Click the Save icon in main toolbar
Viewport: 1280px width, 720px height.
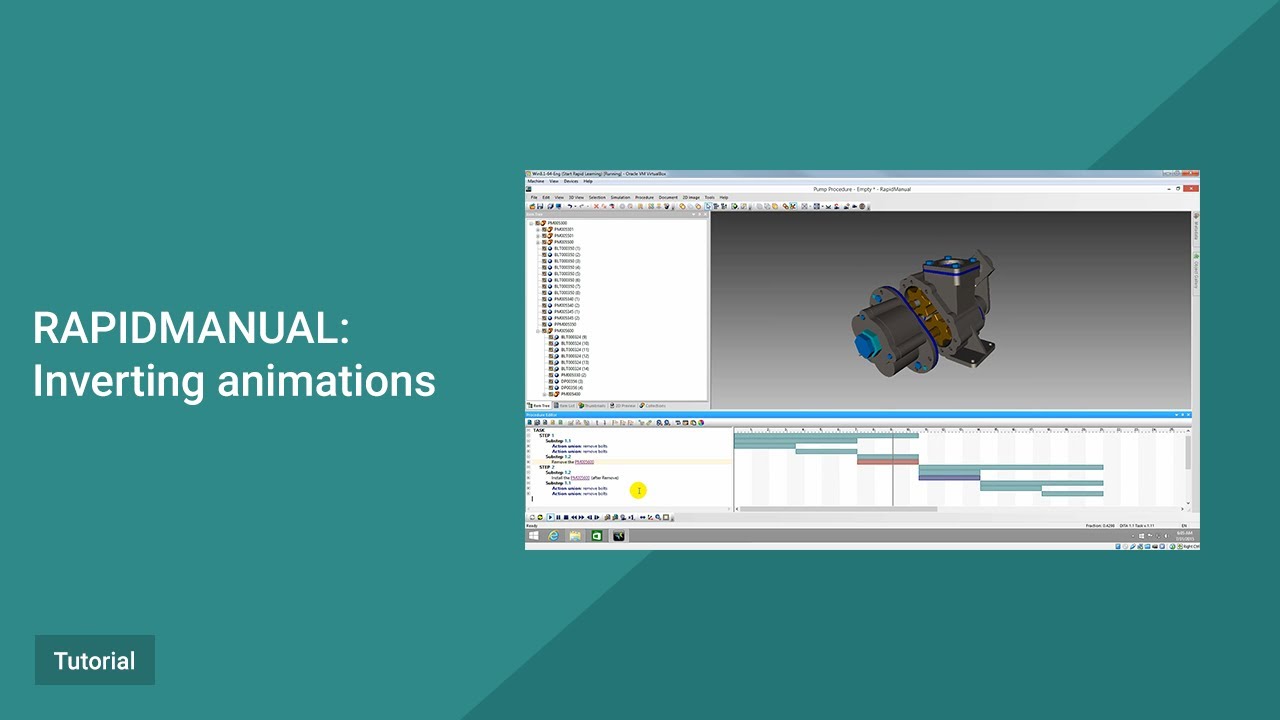540,206
